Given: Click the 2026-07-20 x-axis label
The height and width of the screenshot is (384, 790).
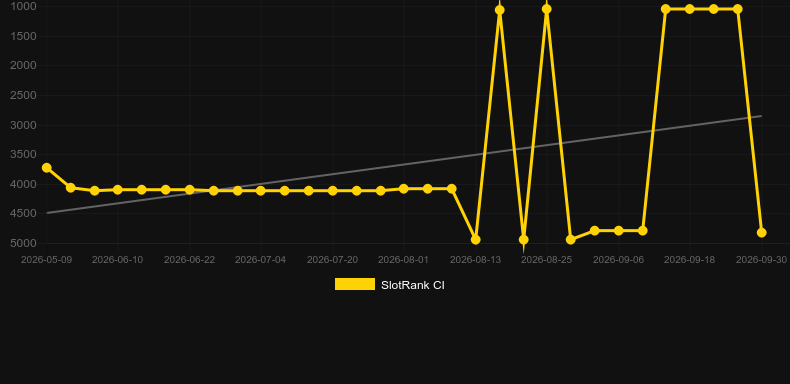Looking at the screenshot, I should coord(333,260).
